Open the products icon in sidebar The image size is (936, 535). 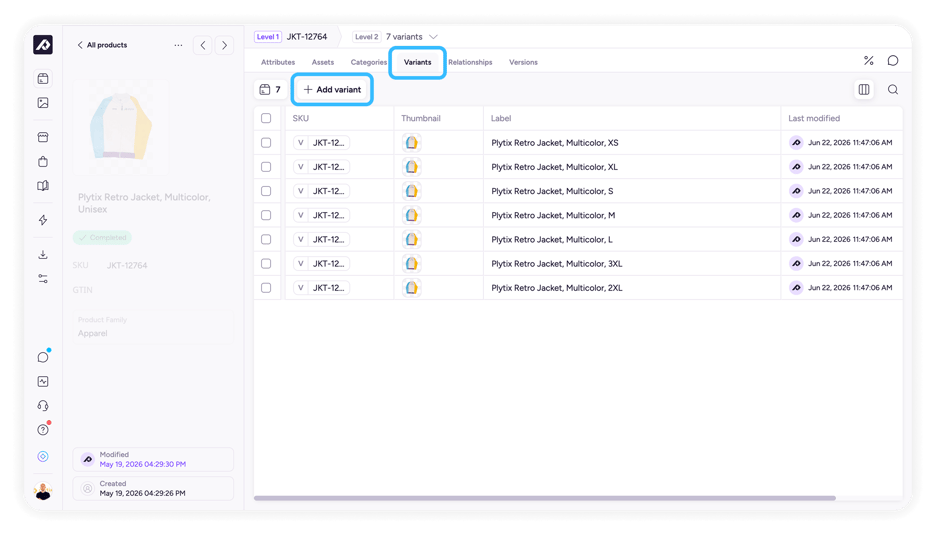(x=43, y=78)
